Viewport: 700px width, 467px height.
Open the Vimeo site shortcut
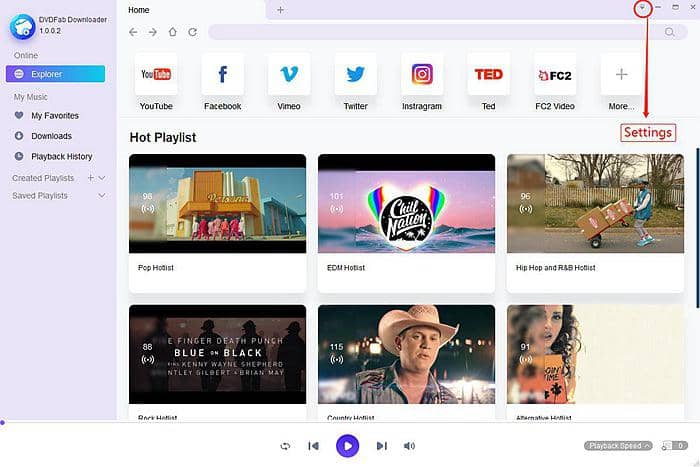pos(289,75)
